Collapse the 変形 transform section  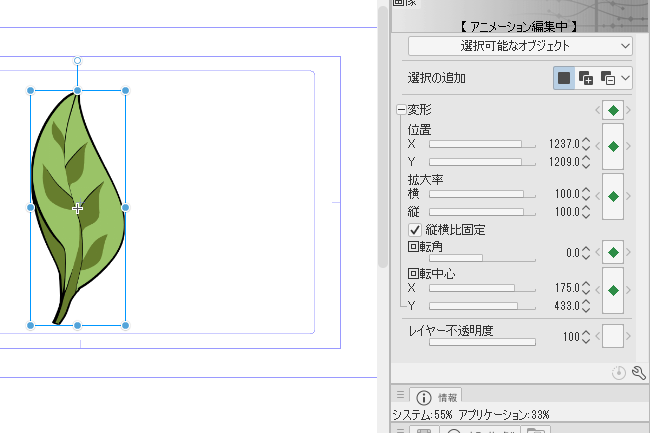(x=401, y=110)
